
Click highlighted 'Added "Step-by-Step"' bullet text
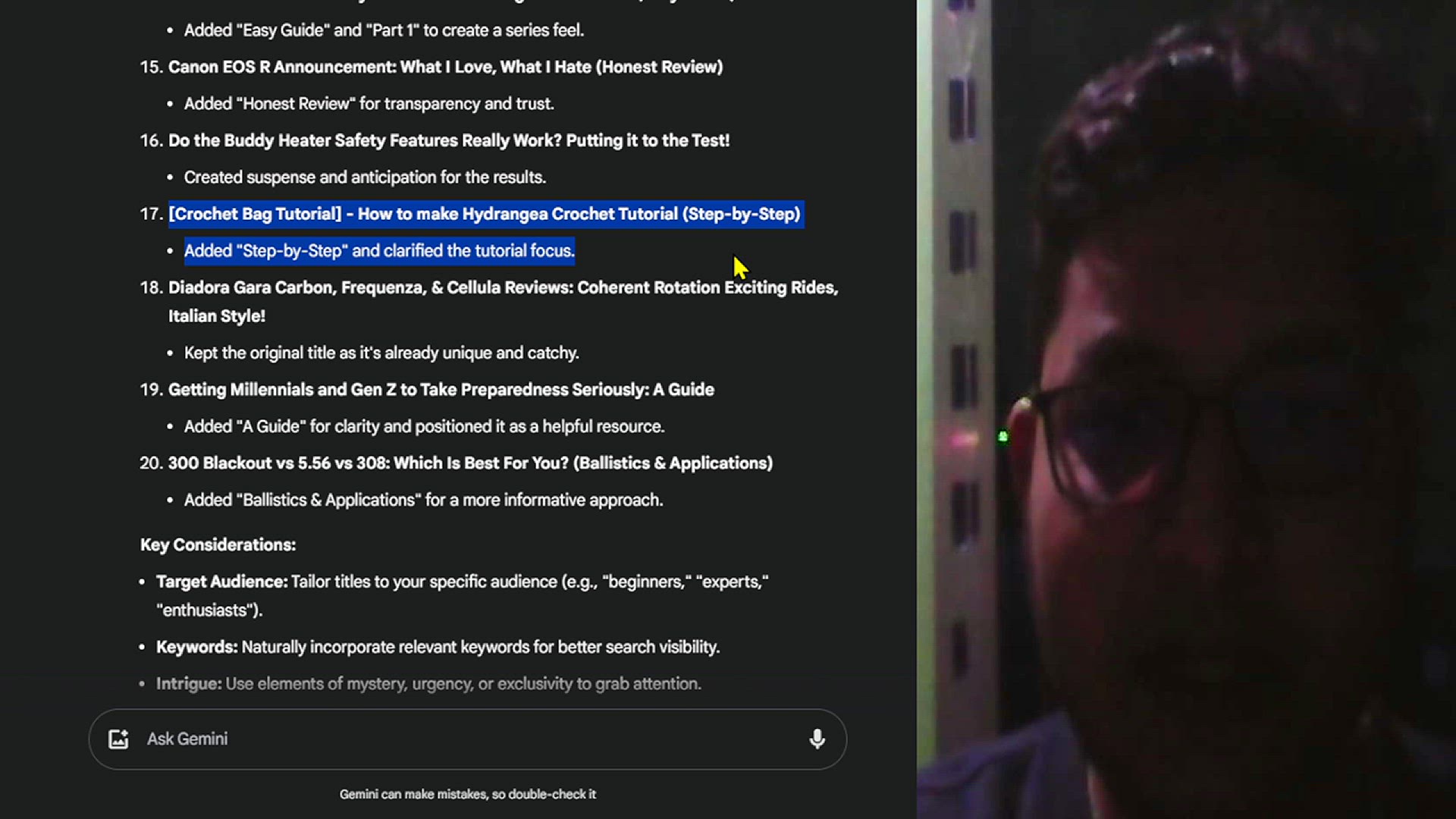379,251
